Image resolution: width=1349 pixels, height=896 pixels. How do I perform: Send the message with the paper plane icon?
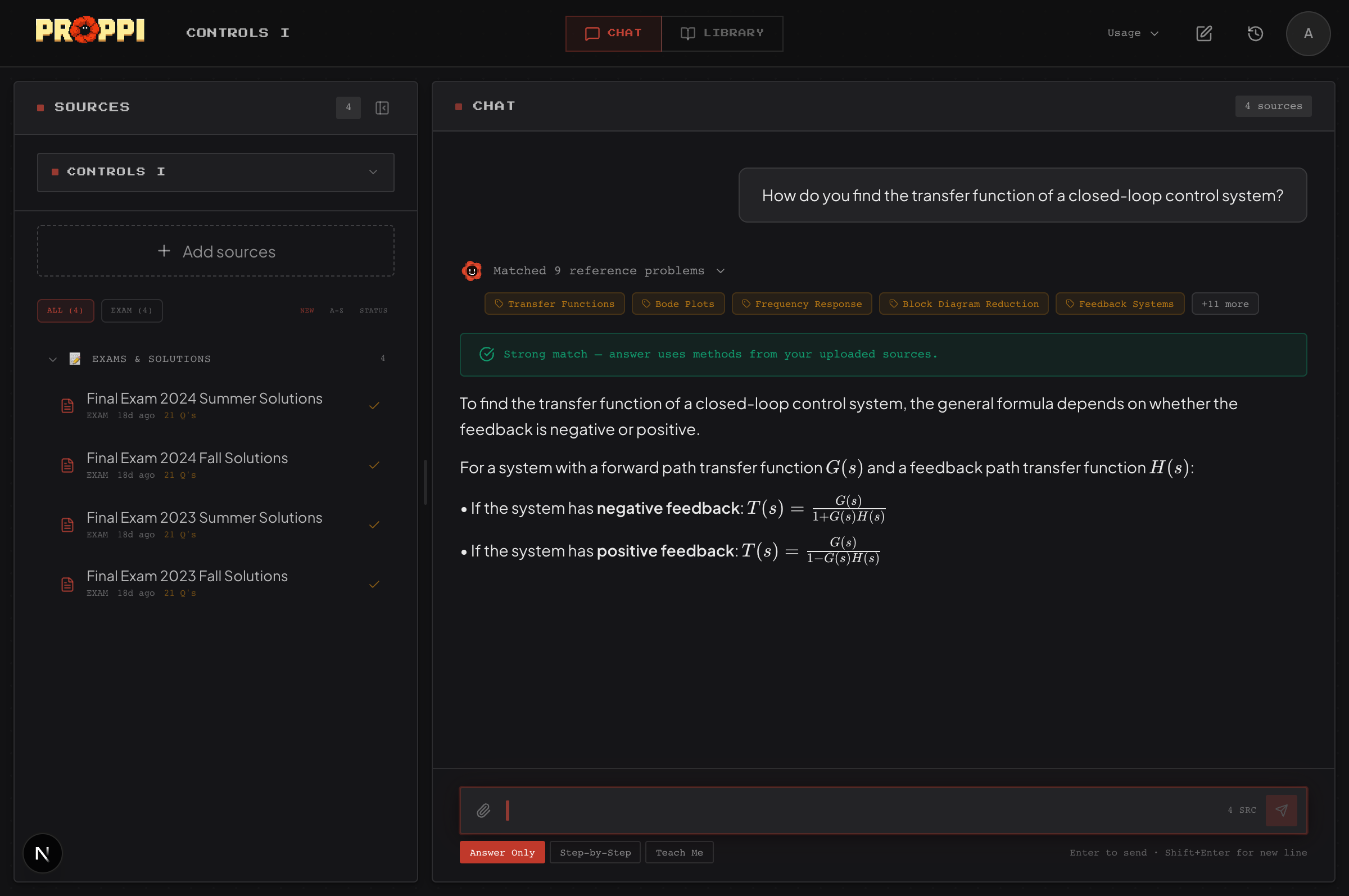[x=1282, y=811]
